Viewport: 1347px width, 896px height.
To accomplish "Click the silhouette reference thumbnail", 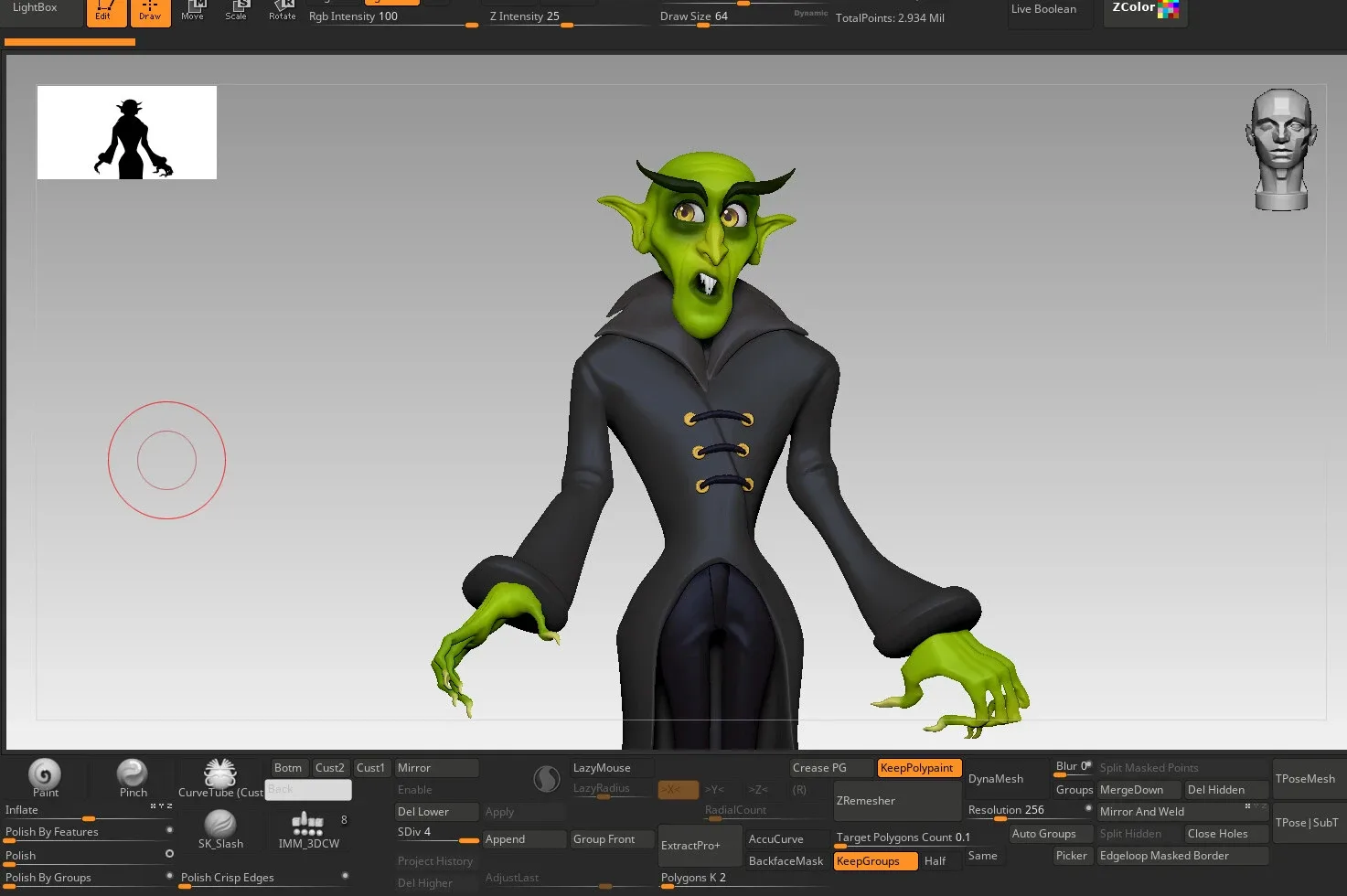I will click(x=127, y=133).
